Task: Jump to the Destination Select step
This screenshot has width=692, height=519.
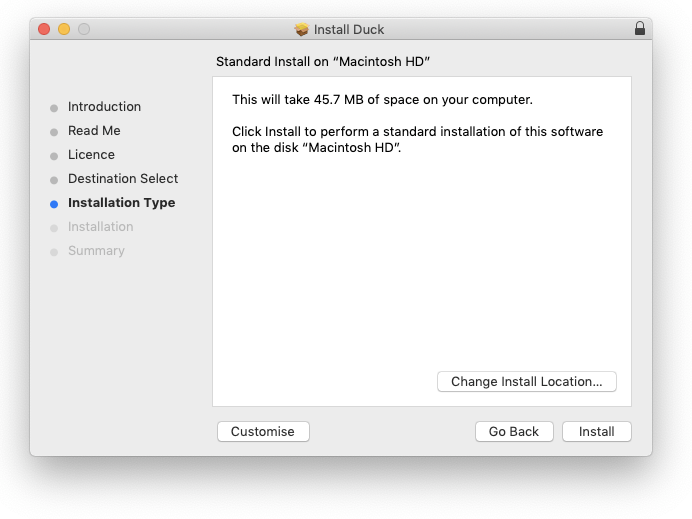Action: pos(123,179)
